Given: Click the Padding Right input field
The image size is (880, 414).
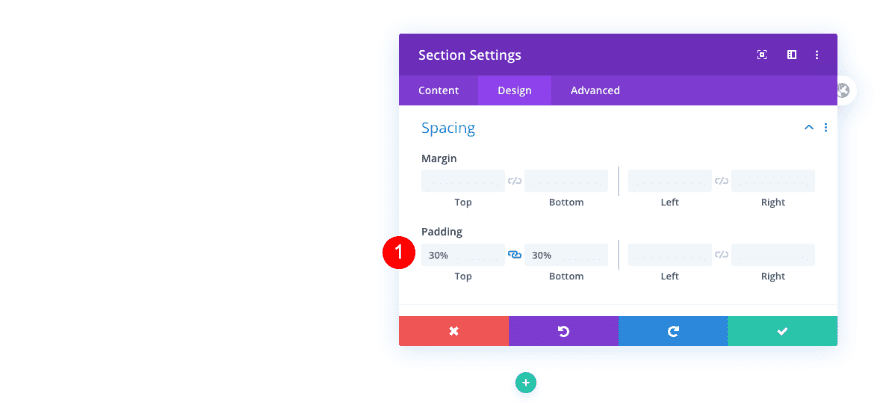Looking at the screenshot, I should [x=772, y=255].
